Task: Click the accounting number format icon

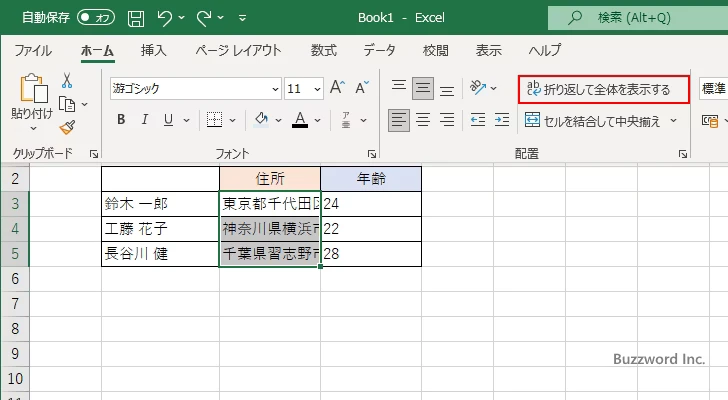Action: point(710,122)
